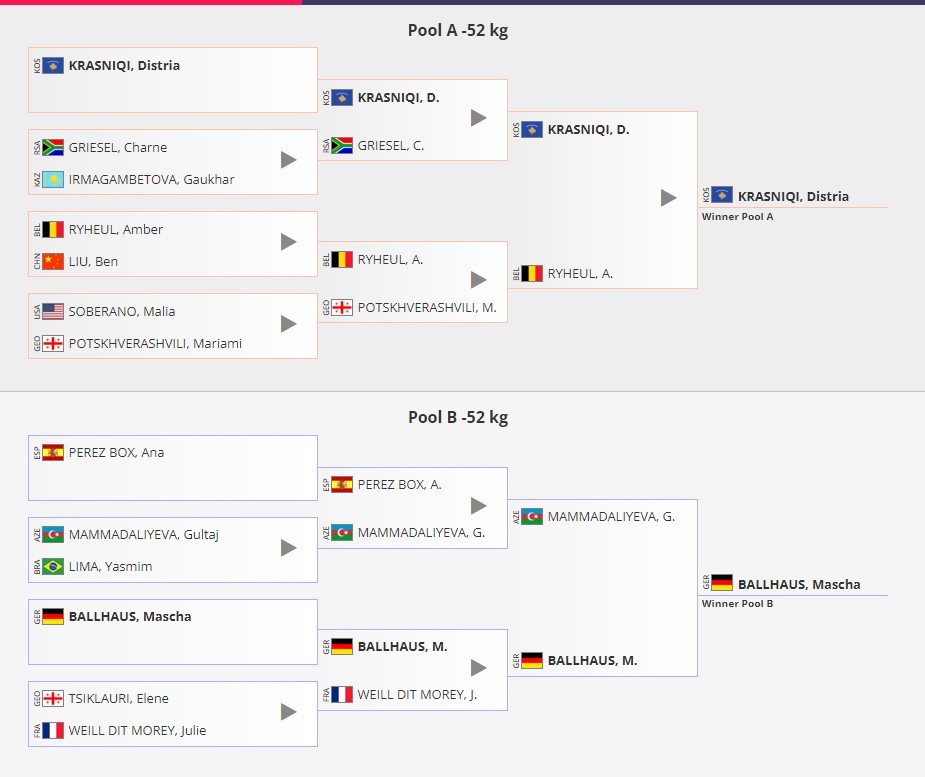Click play arrow for Mammadaliyeva vs Lima match

(x=288, y=548)
